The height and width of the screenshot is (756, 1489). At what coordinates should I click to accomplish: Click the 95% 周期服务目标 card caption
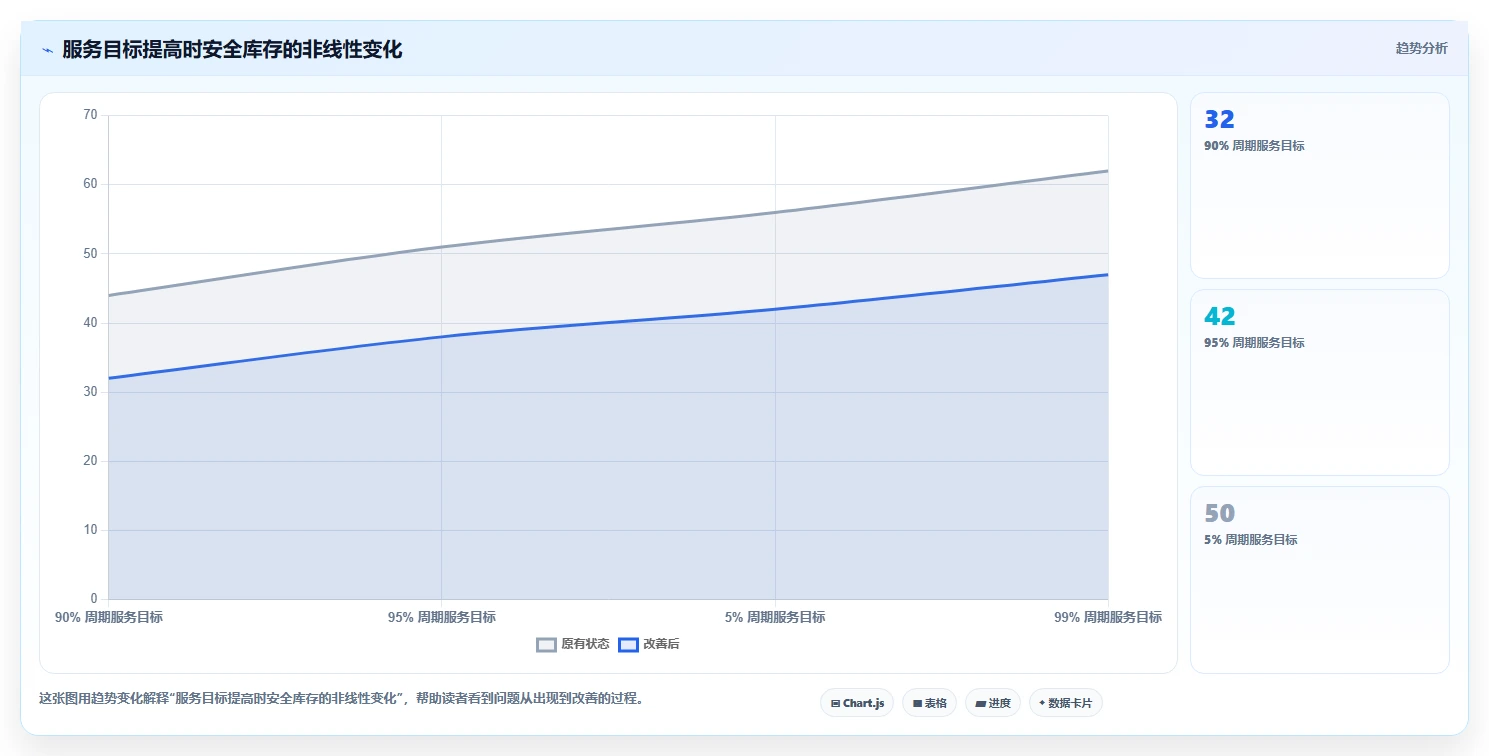pos(1254,343)
